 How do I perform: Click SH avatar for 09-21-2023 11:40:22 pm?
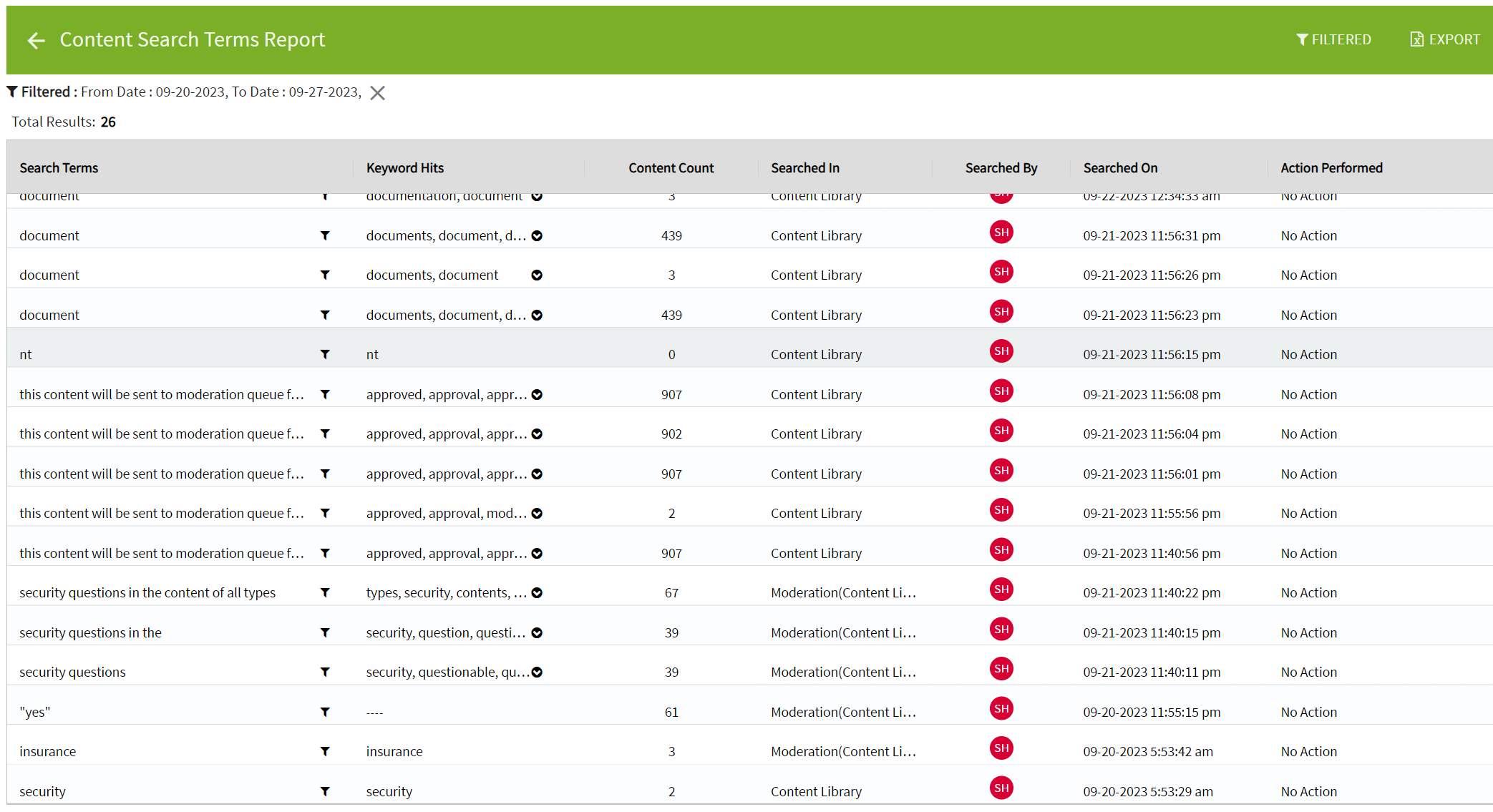[1001, 590]
